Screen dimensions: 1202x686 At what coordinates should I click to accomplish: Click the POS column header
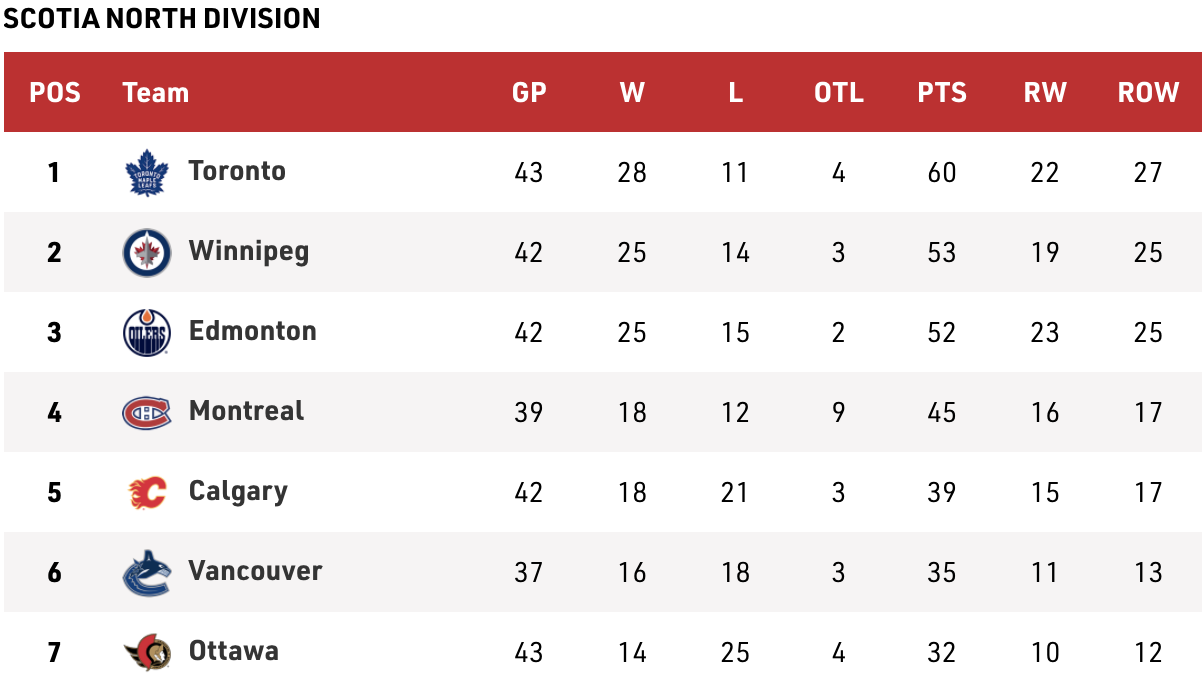[x=55, y=93]
